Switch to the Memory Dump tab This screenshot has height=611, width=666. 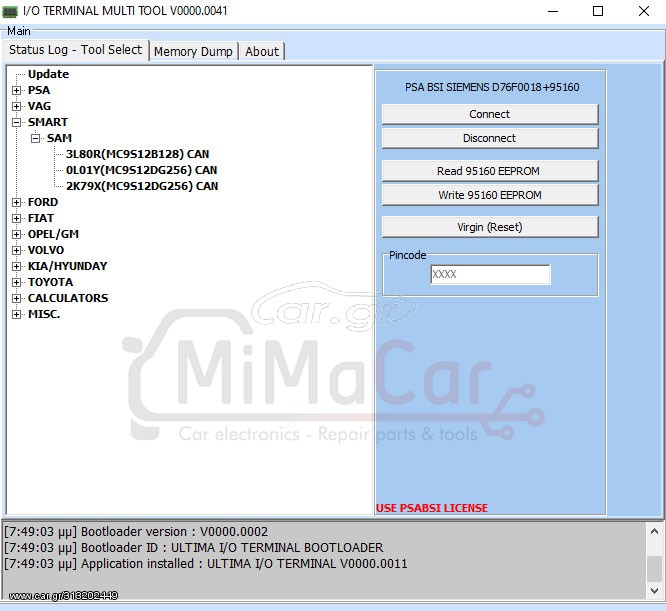[x=193, y=52]
